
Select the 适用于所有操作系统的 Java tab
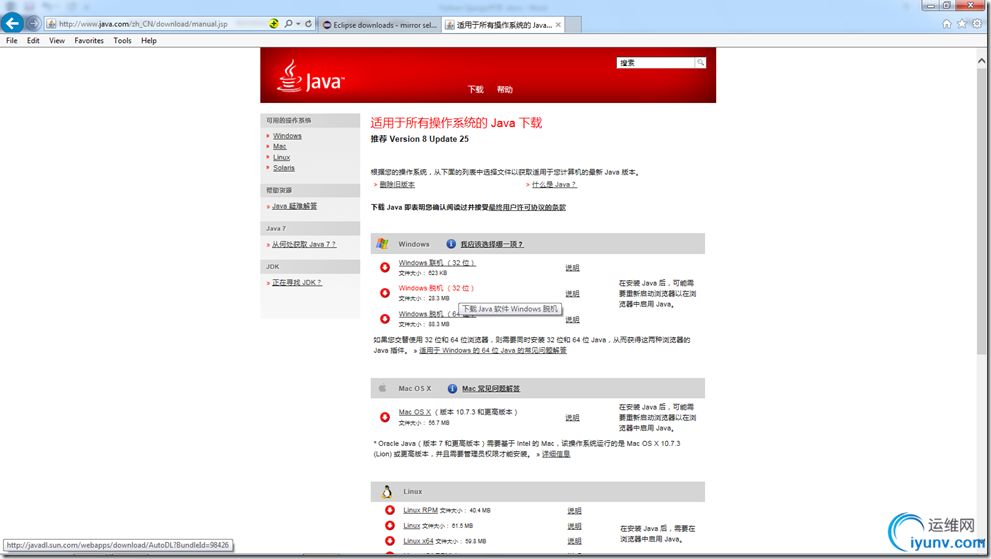tap(504, 25)
